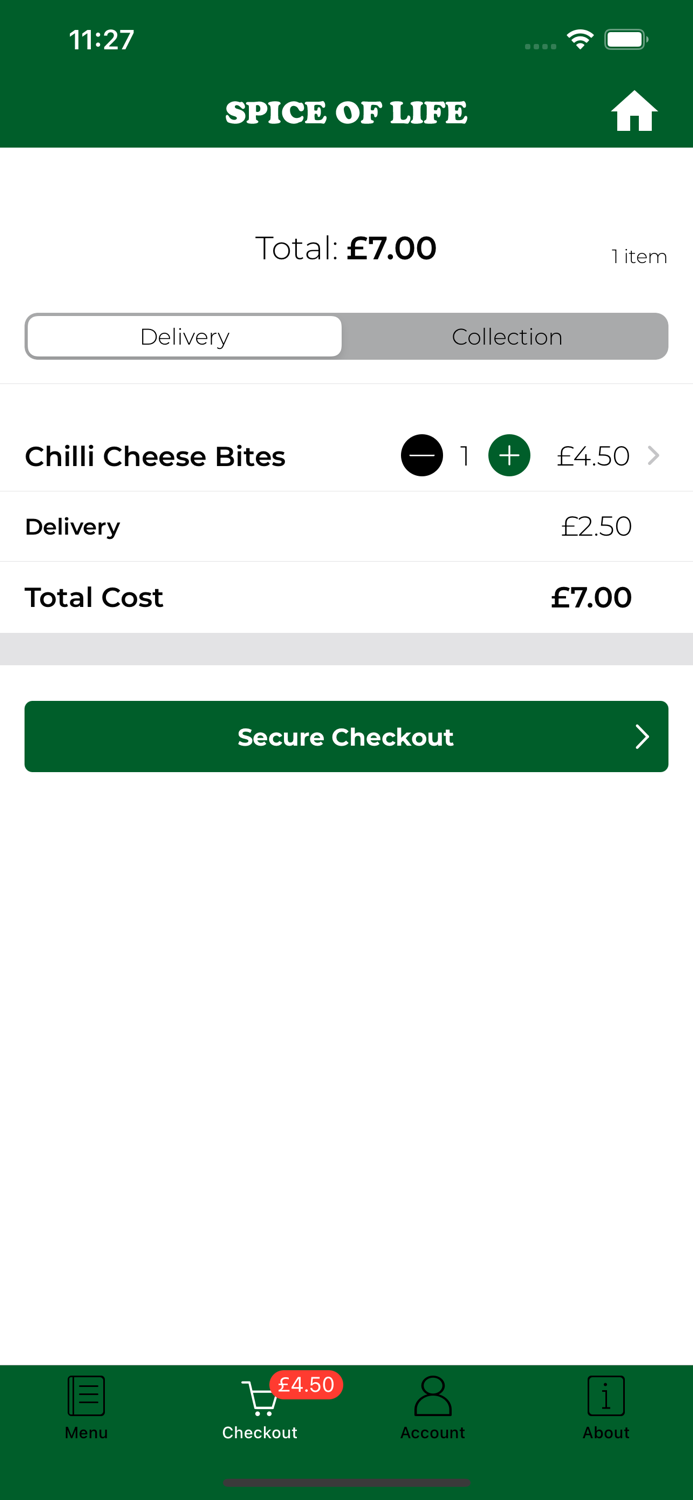693x1500 pixels.
Task: Tap the Chilli Cheese Bites item row
Action: [155, 455]
